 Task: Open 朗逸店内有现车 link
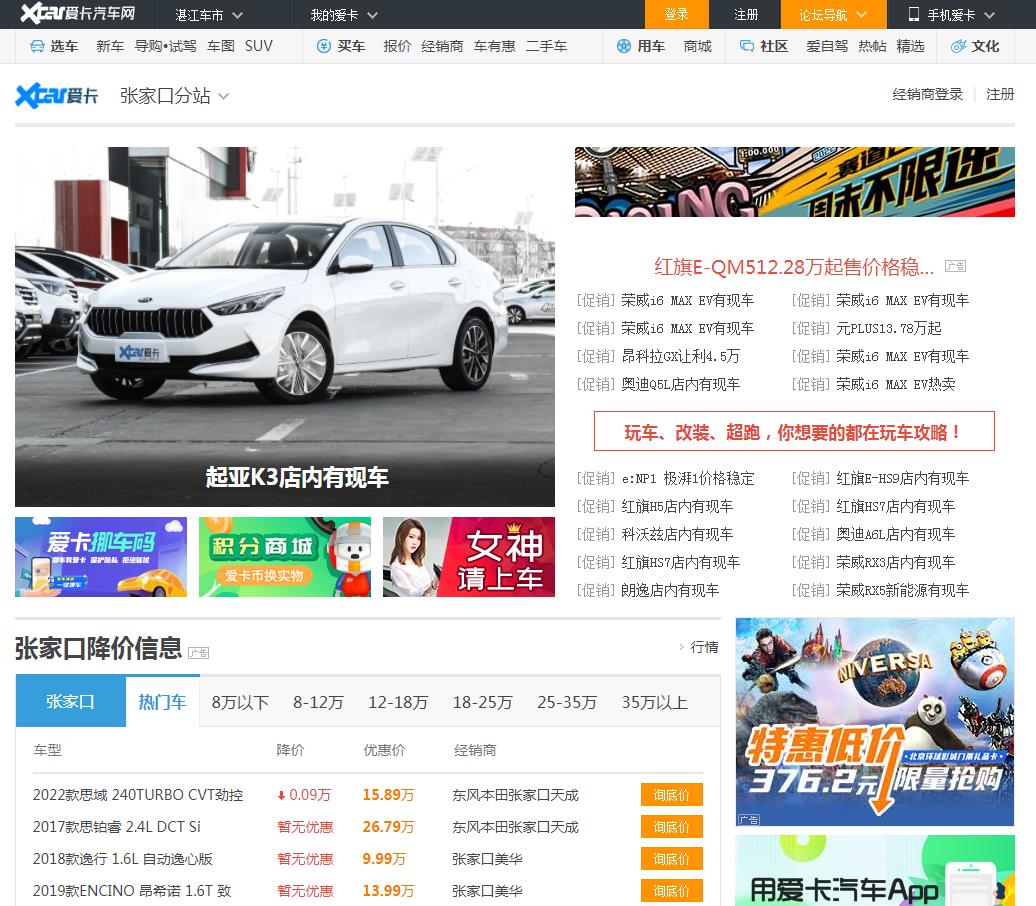coord(670,590)
